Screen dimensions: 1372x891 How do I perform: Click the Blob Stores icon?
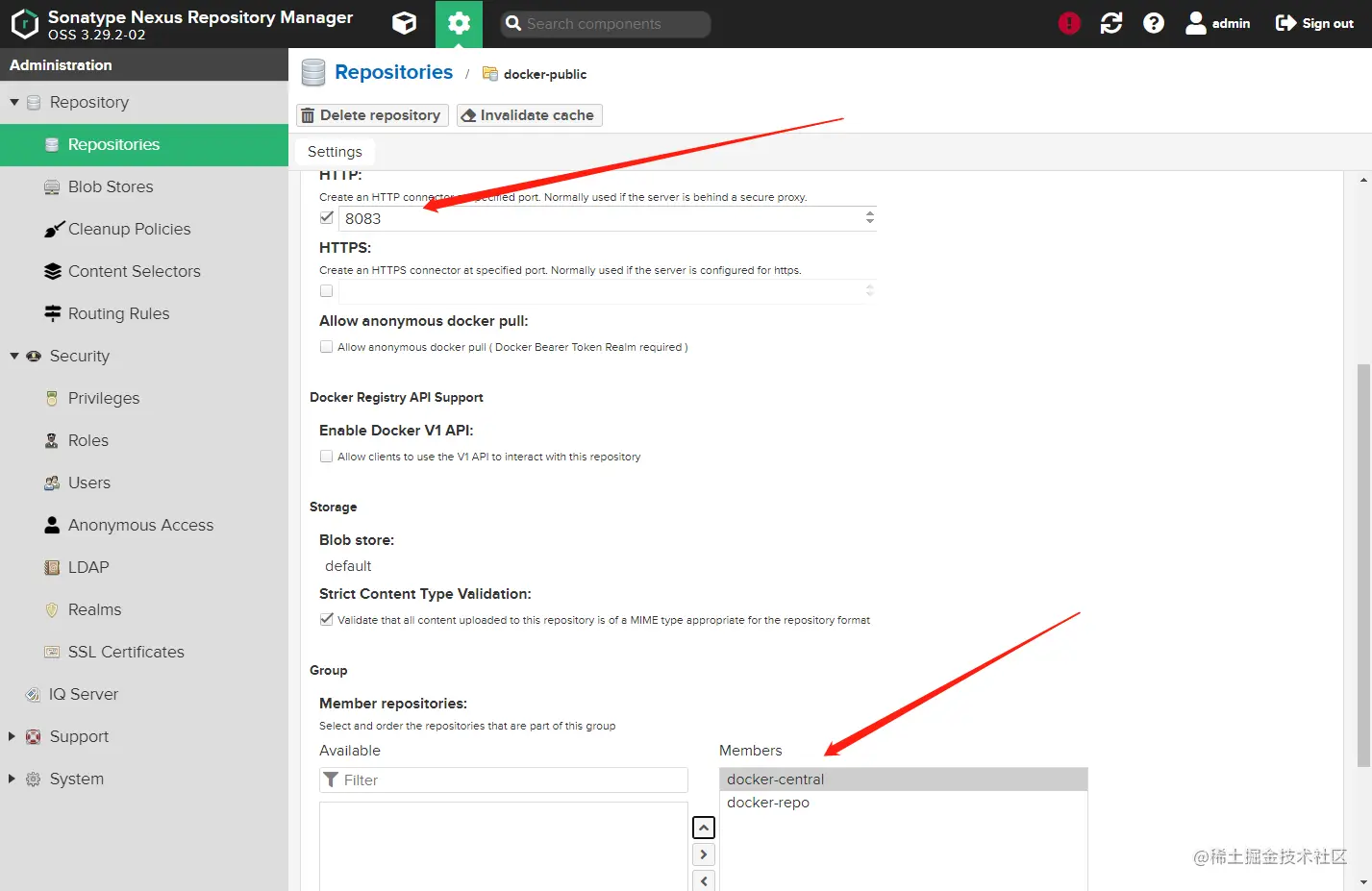point(52,186)
